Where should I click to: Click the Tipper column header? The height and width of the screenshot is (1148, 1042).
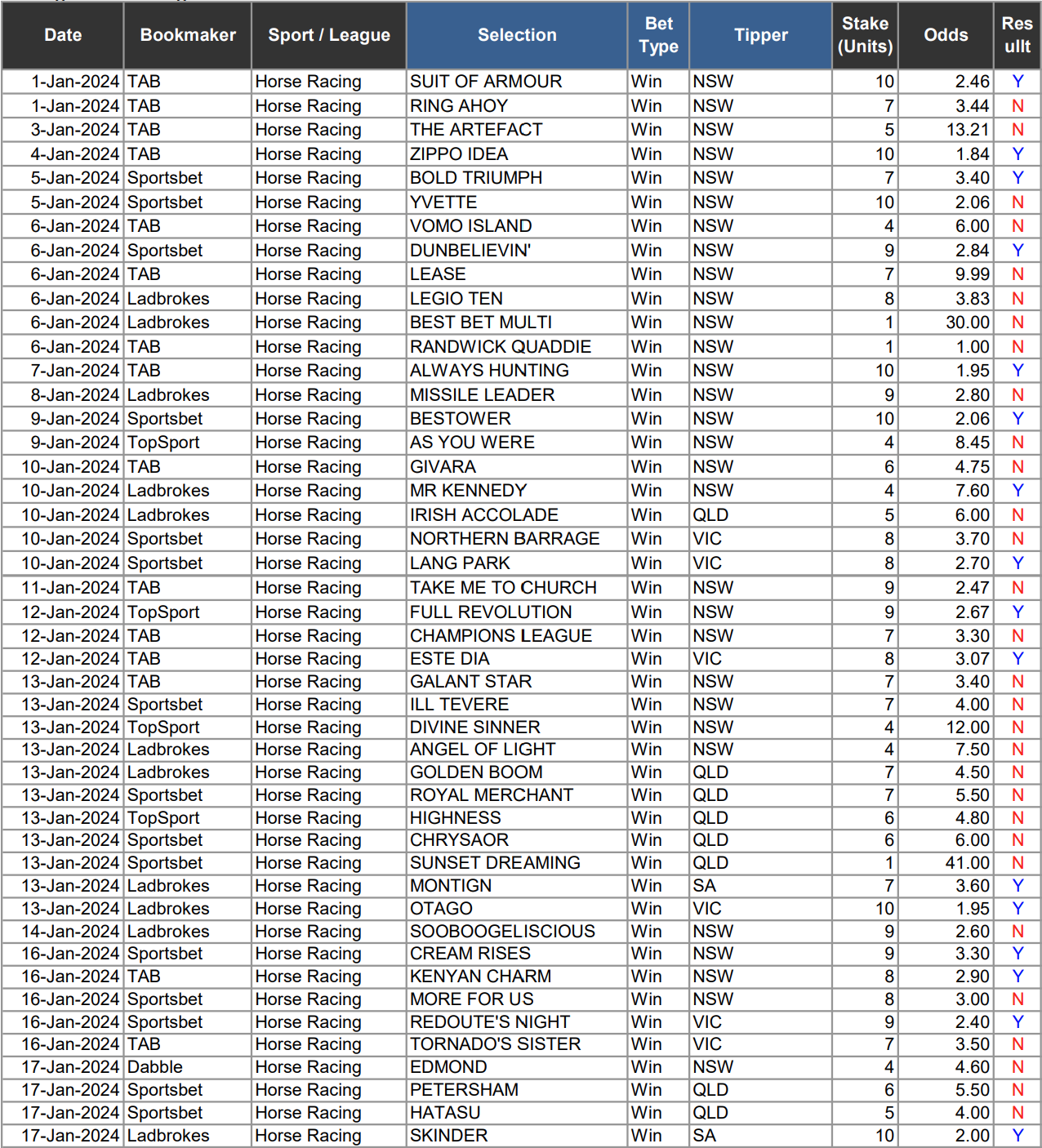tap(761, 35)
